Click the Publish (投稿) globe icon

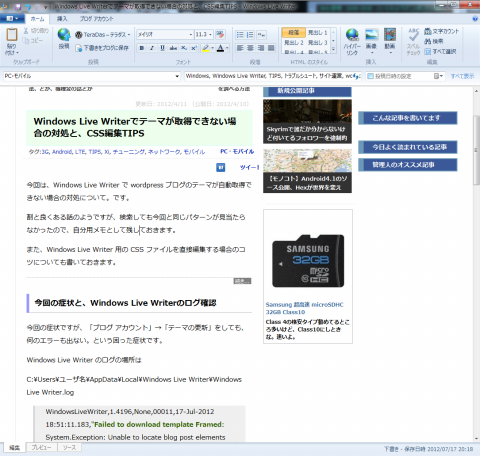coord(64,35)
